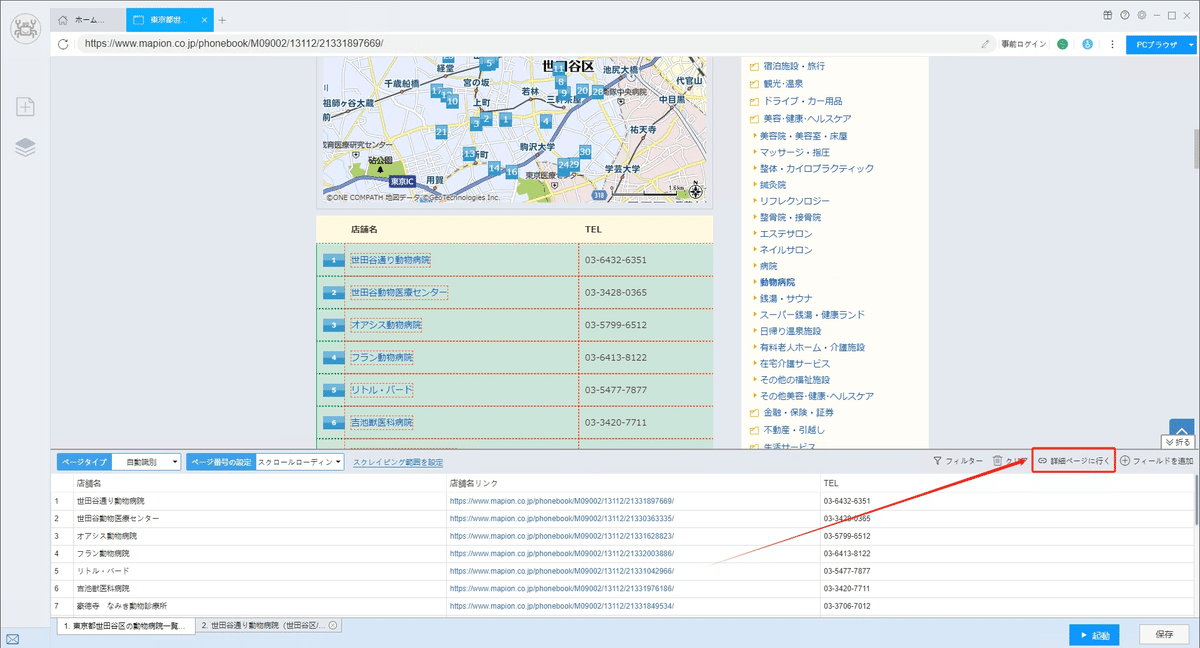Open the three-dot more options menu

click(x=1112, y=44)
